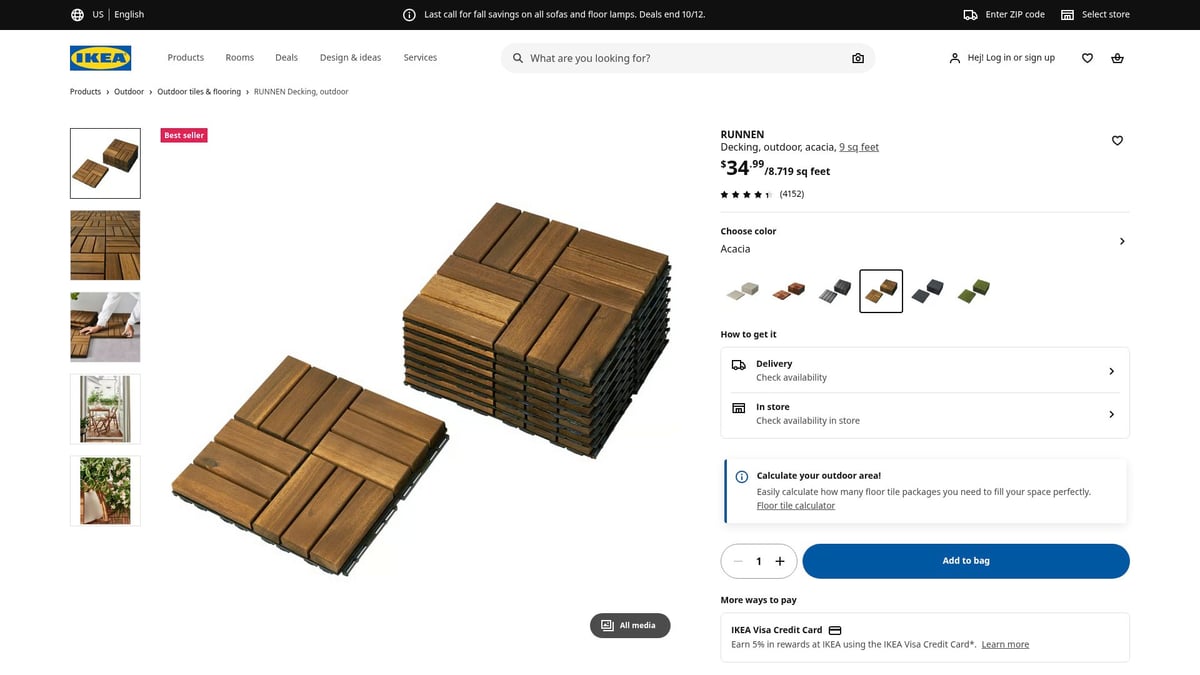
Task: Expand the Choose color options arrow
Action: point(1121,241)
